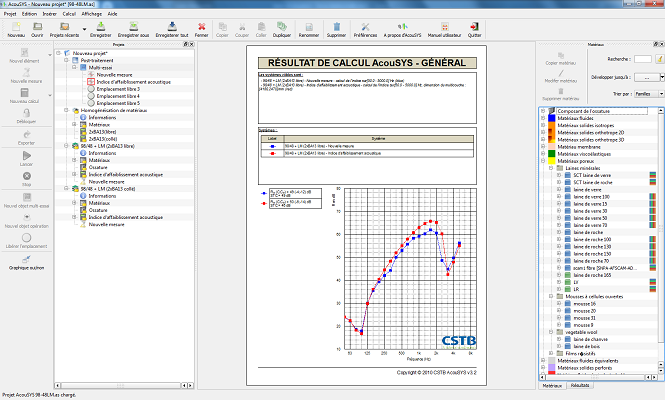The image size is (665, 400).
Task: Click the Renommer toolbar icon
Action: [x=309, y=27]
